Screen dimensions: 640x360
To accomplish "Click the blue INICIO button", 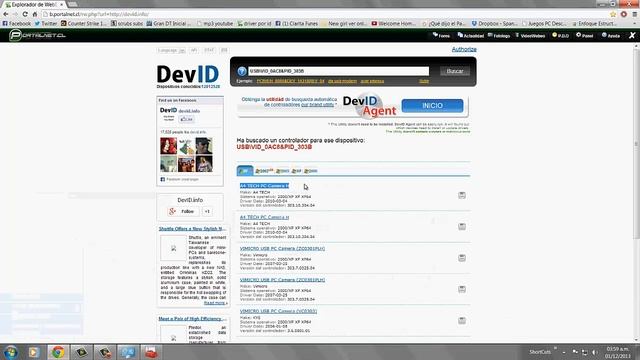I will click(432, 106).
